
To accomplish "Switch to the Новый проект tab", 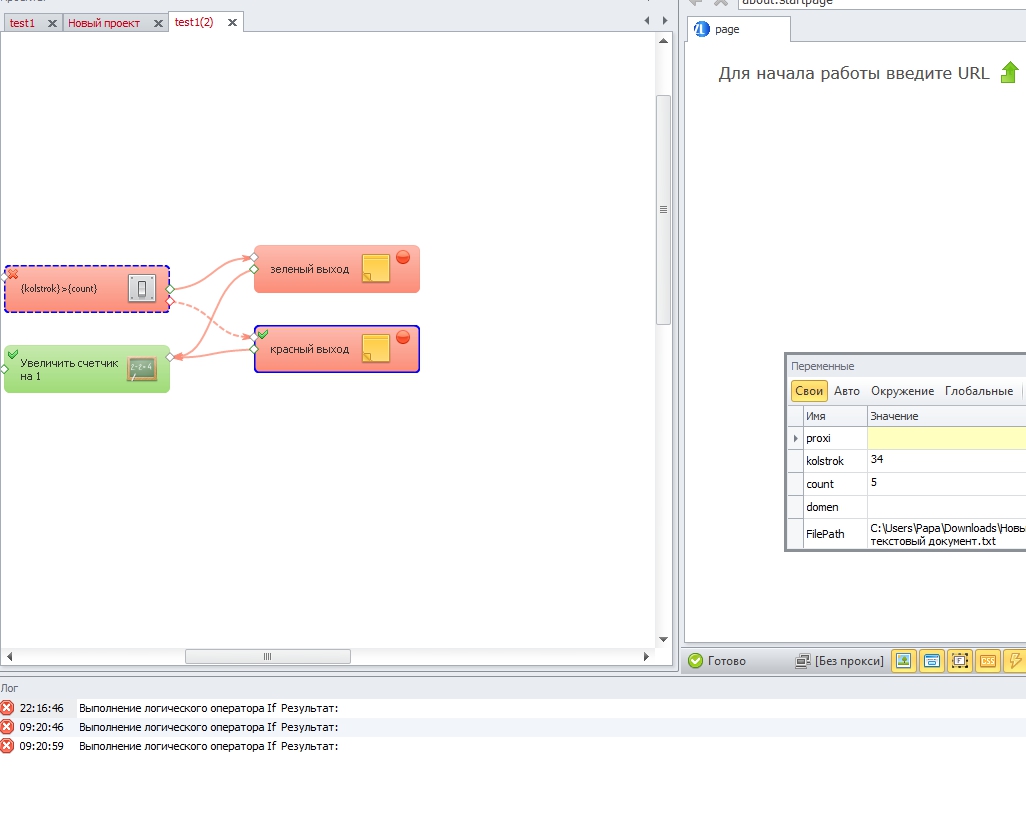I will [104, 23].
